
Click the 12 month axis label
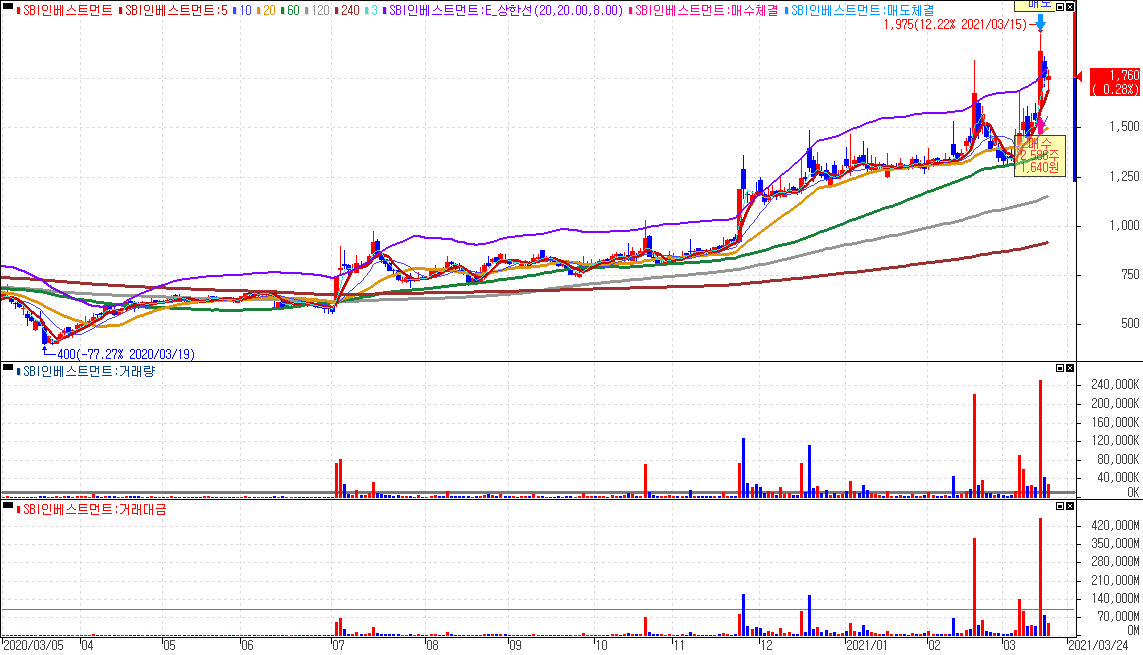pos(765,646)
